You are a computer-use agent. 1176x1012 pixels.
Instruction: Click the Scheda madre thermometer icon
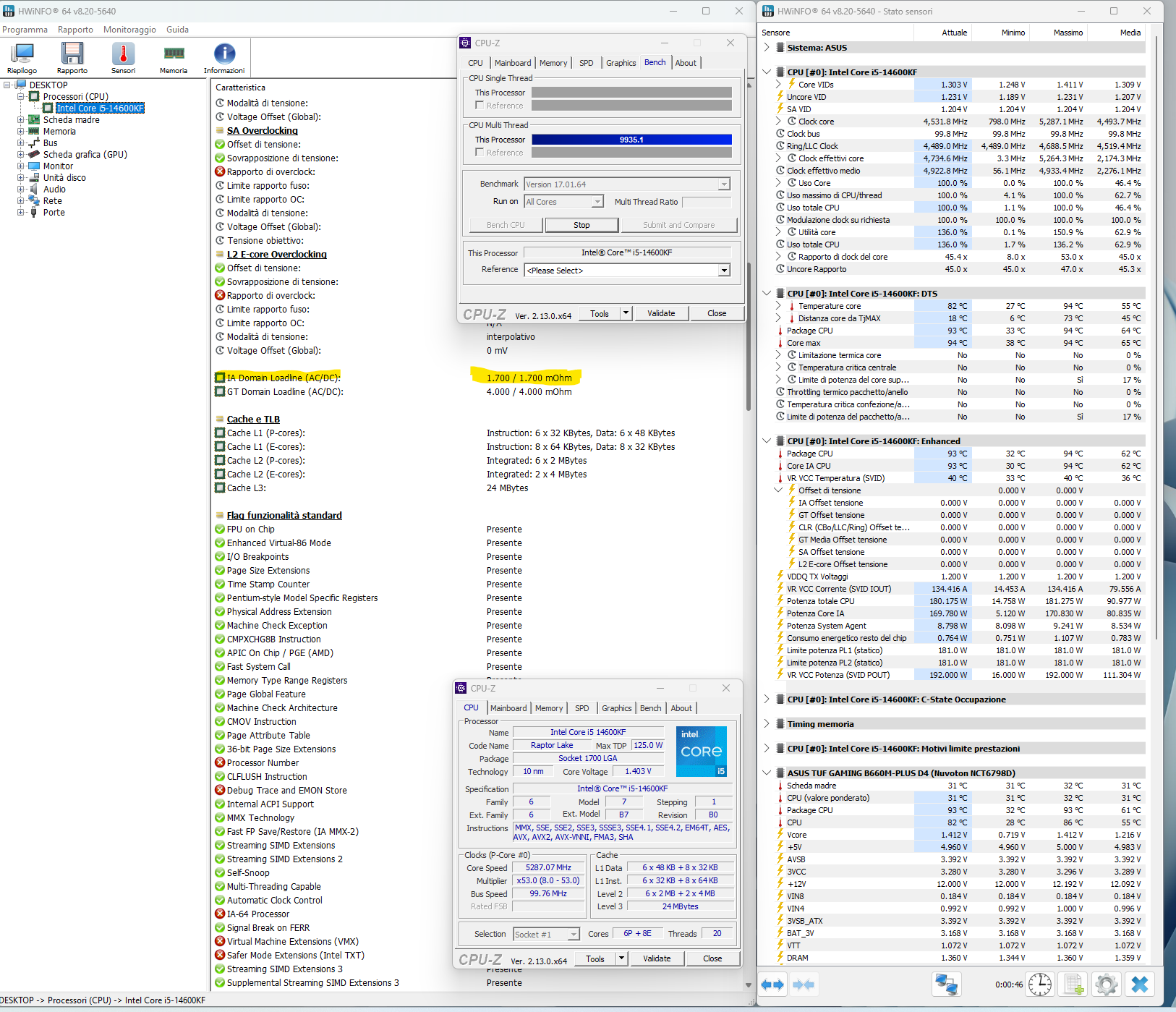point(780,786)
